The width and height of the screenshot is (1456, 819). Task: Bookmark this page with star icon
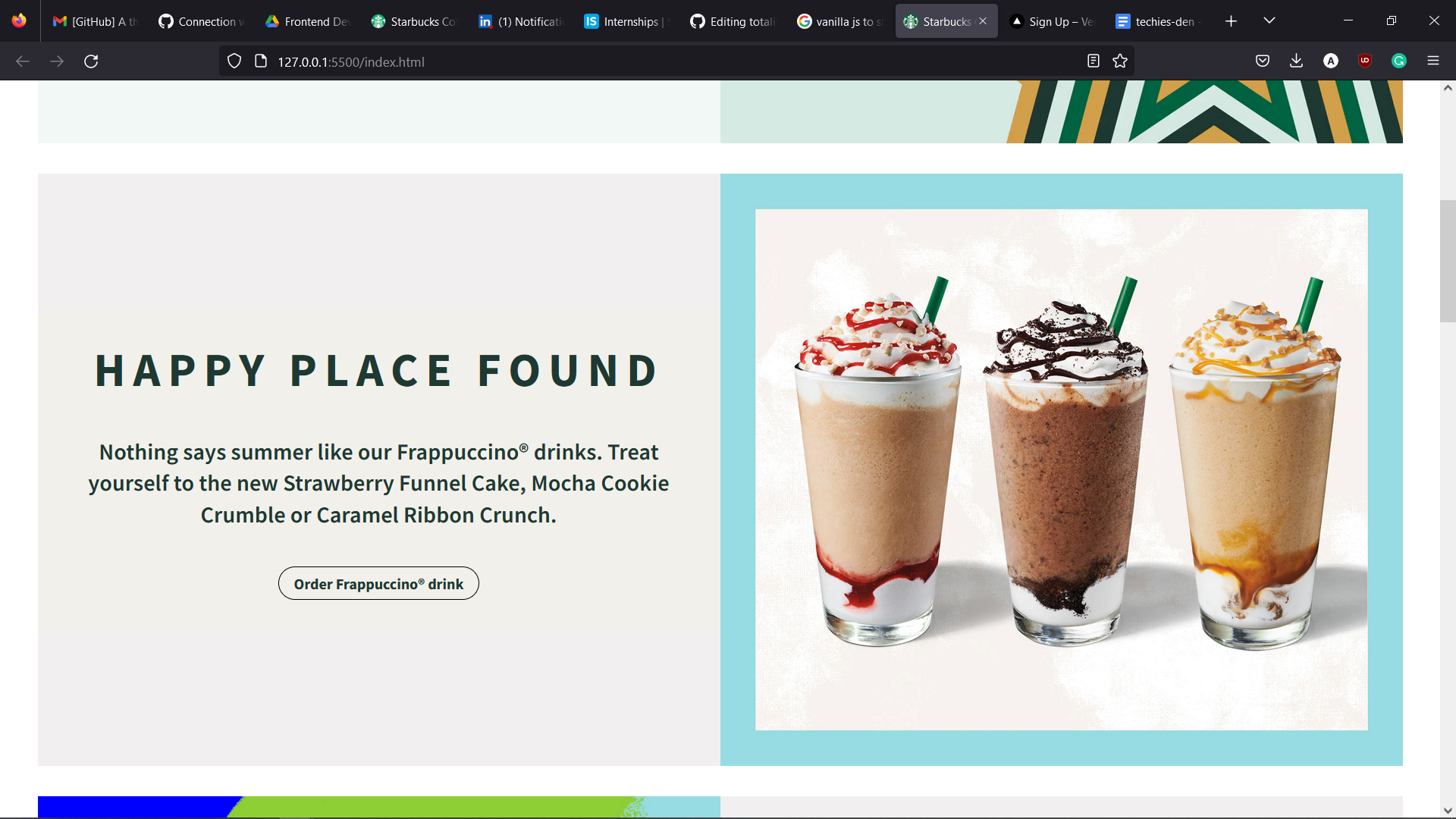click(1120, 61)
